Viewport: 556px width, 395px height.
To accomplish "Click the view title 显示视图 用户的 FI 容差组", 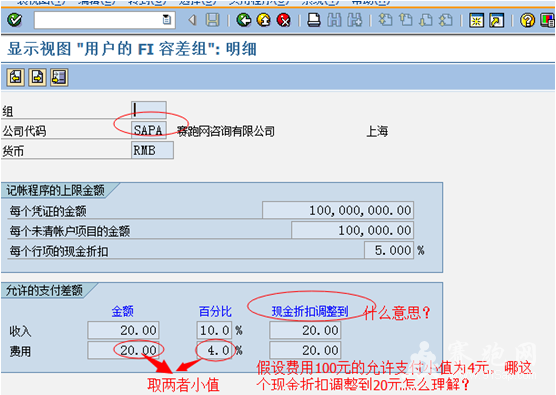I will [132, 49].
